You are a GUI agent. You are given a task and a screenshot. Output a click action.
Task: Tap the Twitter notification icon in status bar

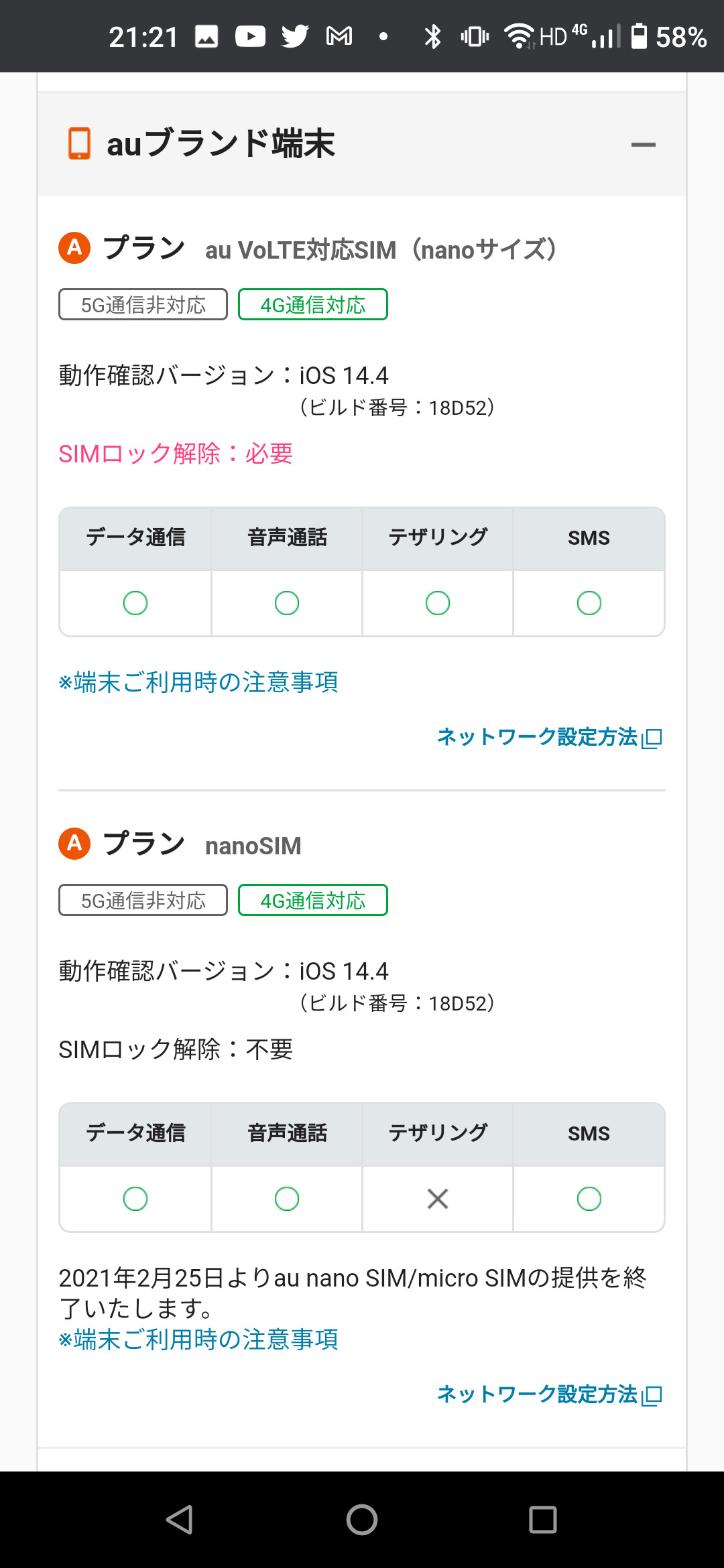294,36
